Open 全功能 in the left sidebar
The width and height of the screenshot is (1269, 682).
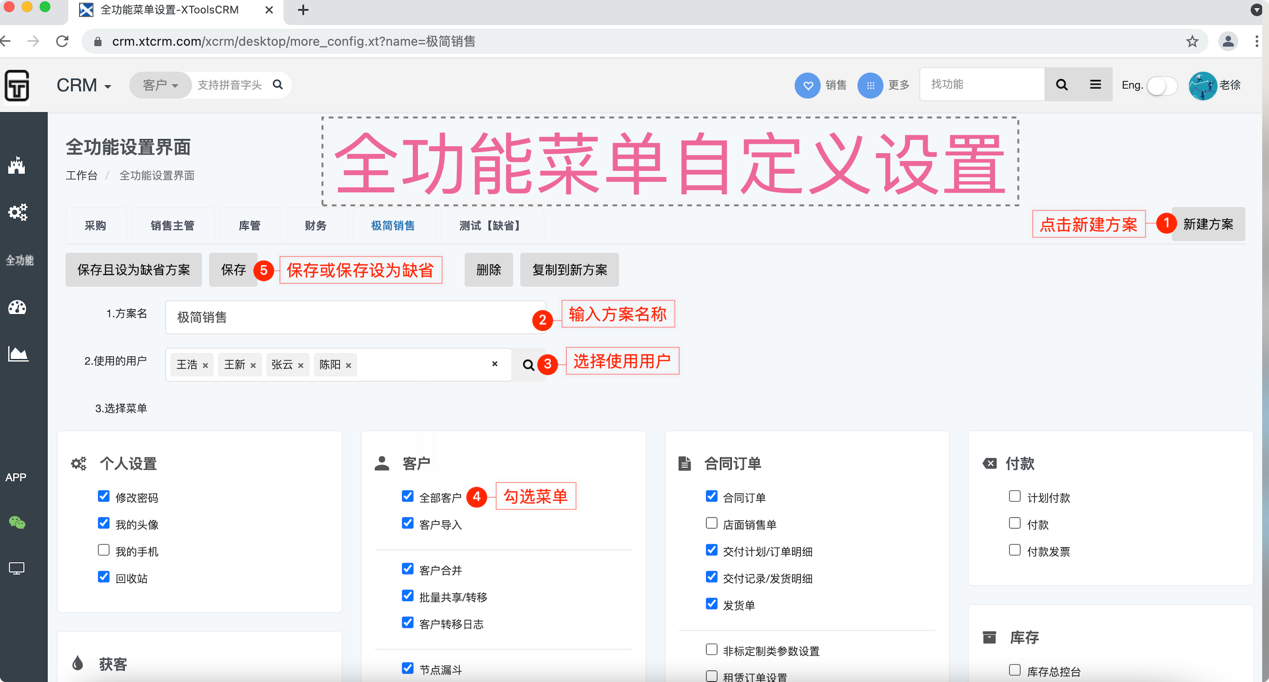20,260
